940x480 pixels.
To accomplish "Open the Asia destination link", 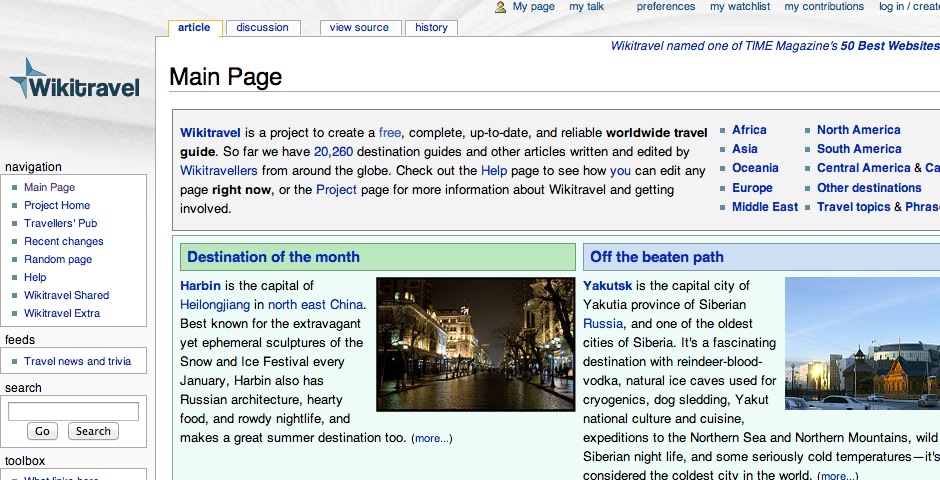I will tap(745, 149).
